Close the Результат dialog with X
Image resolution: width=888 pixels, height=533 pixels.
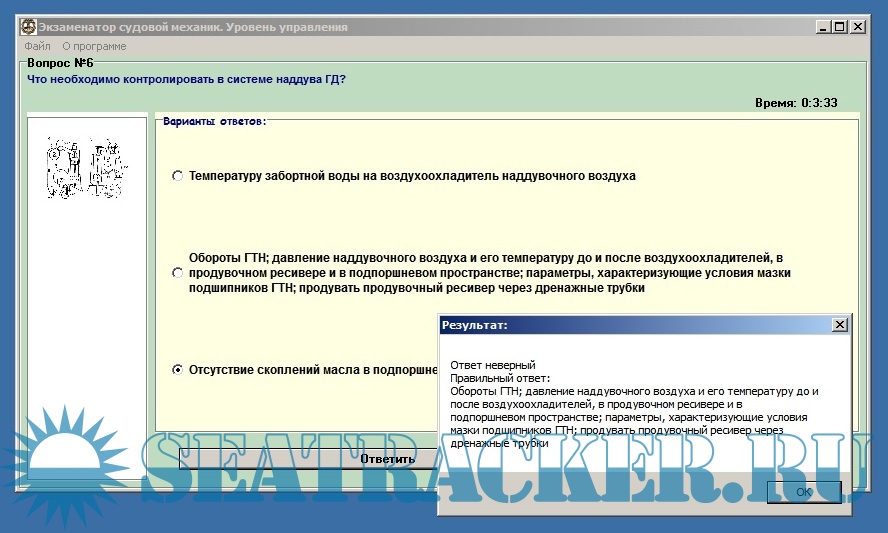coord(839,325)
